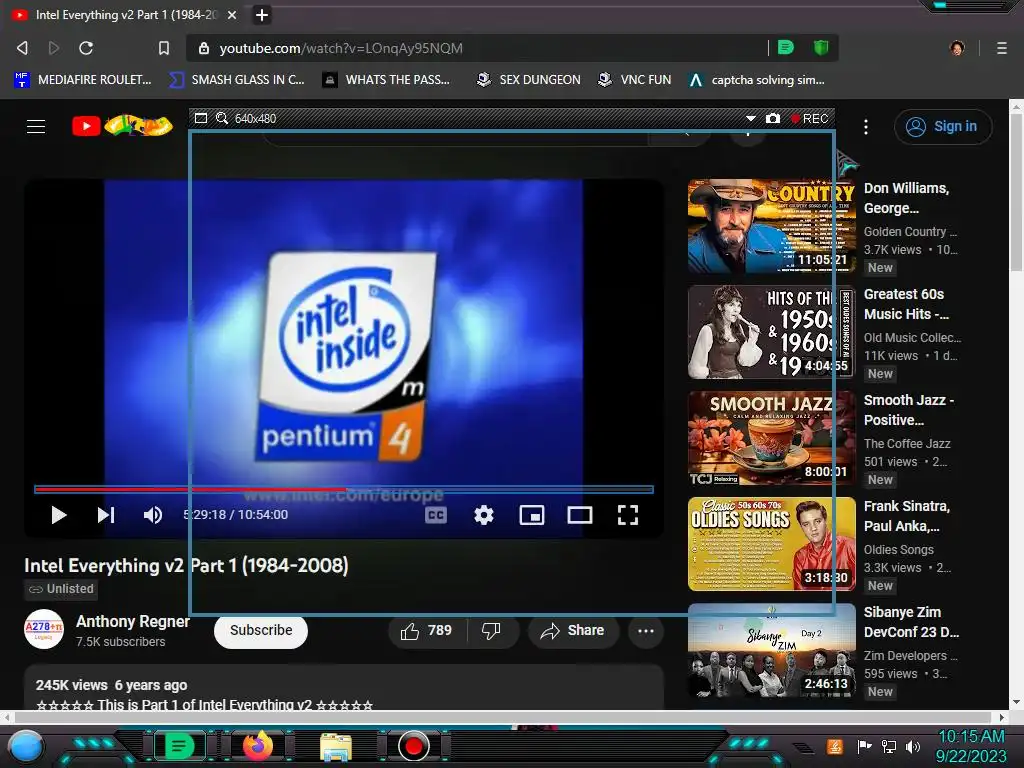Enter fullscreen mode

[x=628, y=515]
